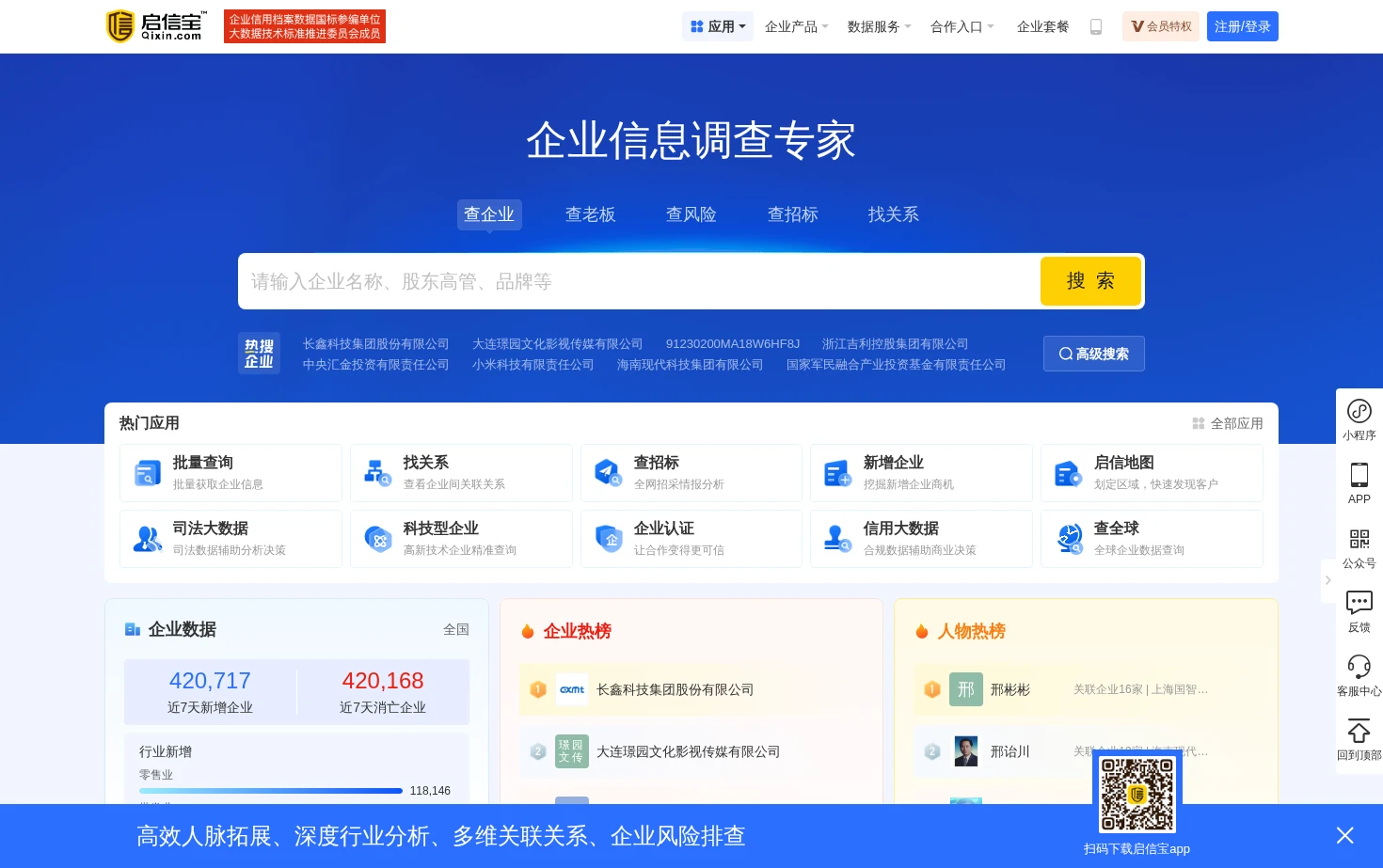Viewport: 1383px width, 868px height.
Task: Click the 长鑫科技 company logo
Action: point(572,689)
